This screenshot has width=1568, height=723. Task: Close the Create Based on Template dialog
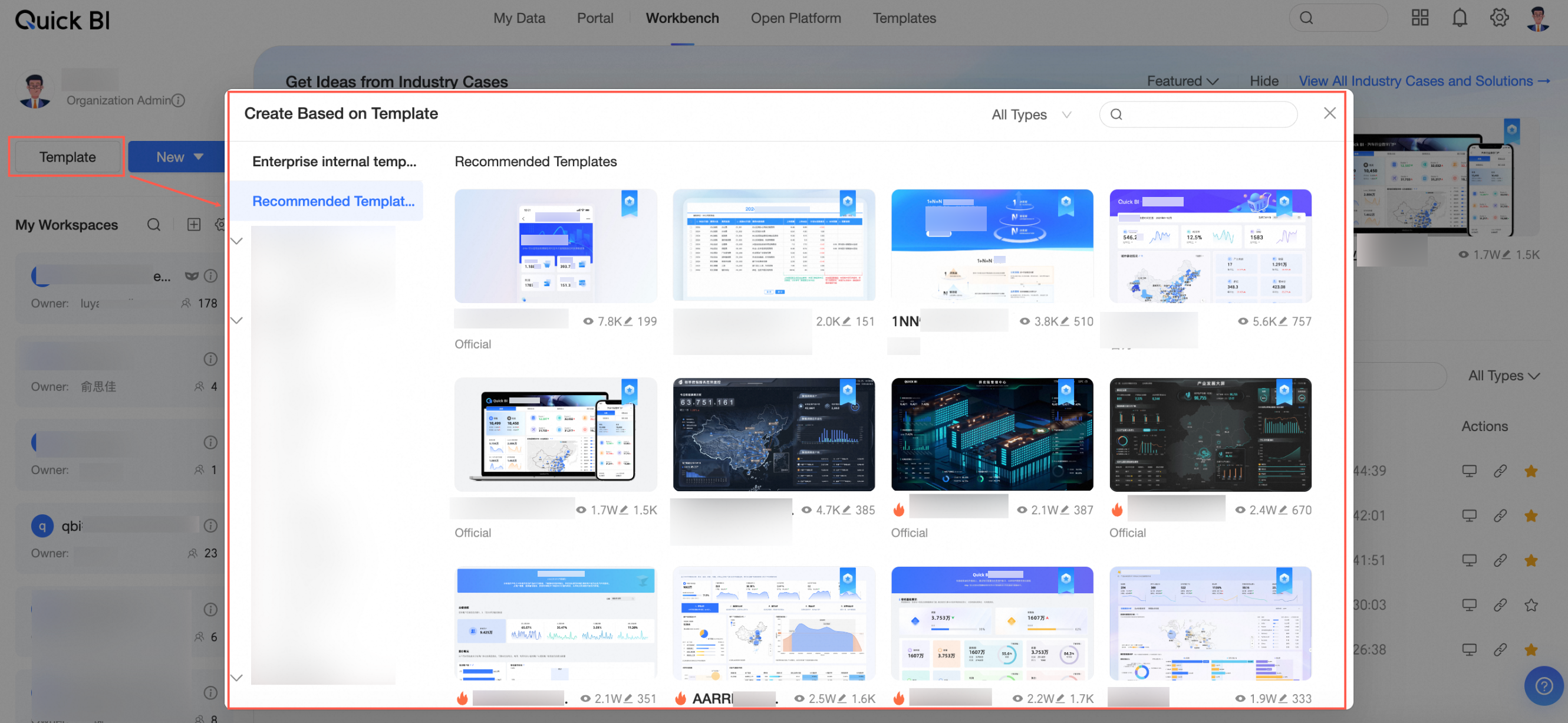click(x=1329, y=113)
